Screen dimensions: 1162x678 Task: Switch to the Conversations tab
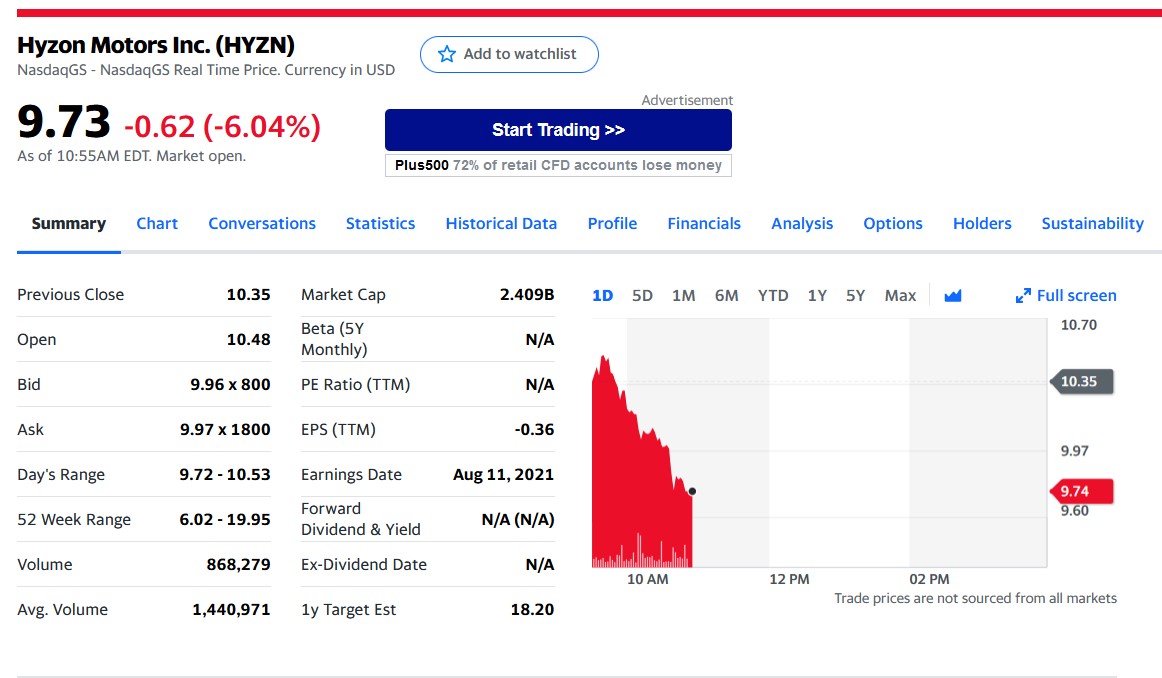pyautogui.click(x=262, y=223)
